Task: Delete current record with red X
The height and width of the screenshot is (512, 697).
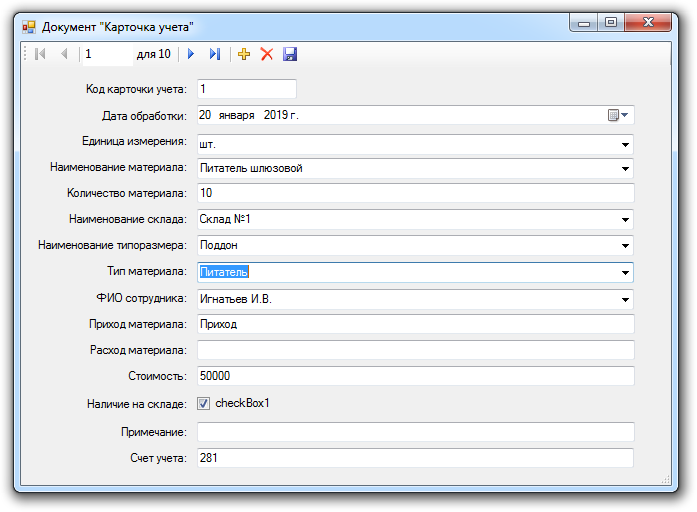Action: click(267, 54)
